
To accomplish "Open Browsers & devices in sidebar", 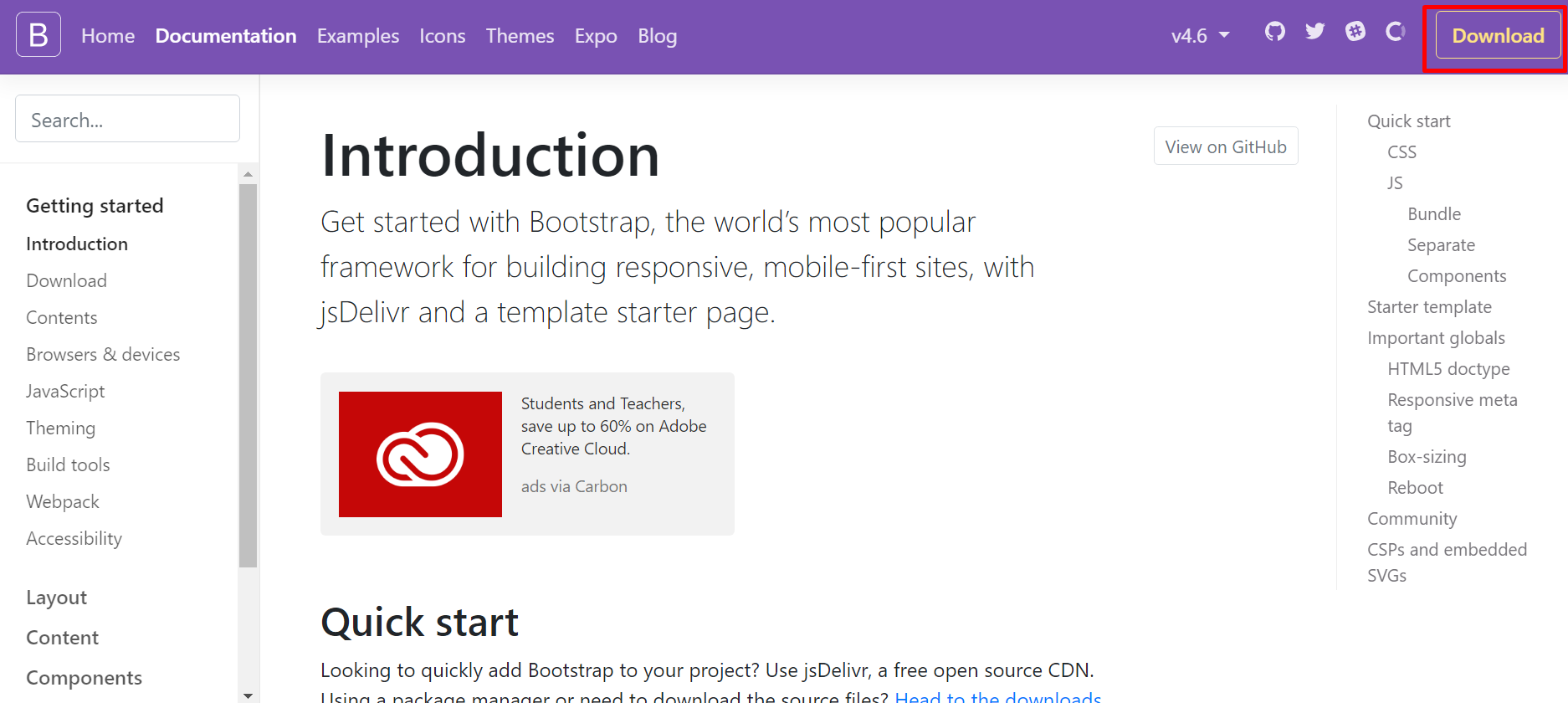I will pyautogui.click(x=103, y=354).
